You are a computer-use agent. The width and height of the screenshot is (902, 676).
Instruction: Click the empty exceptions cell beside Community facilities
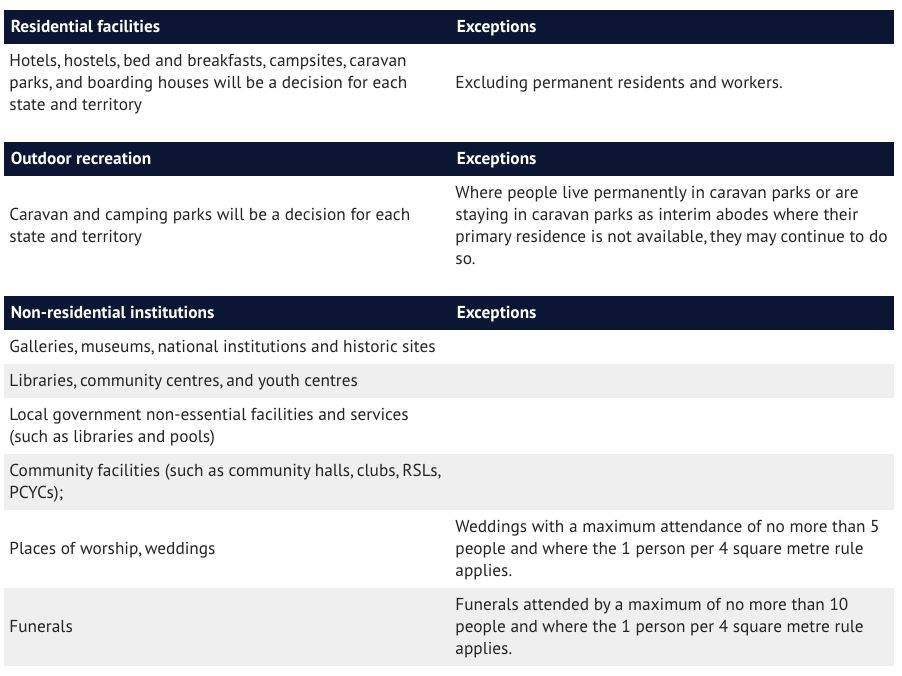pyautogui.click(x=670, y=481)
